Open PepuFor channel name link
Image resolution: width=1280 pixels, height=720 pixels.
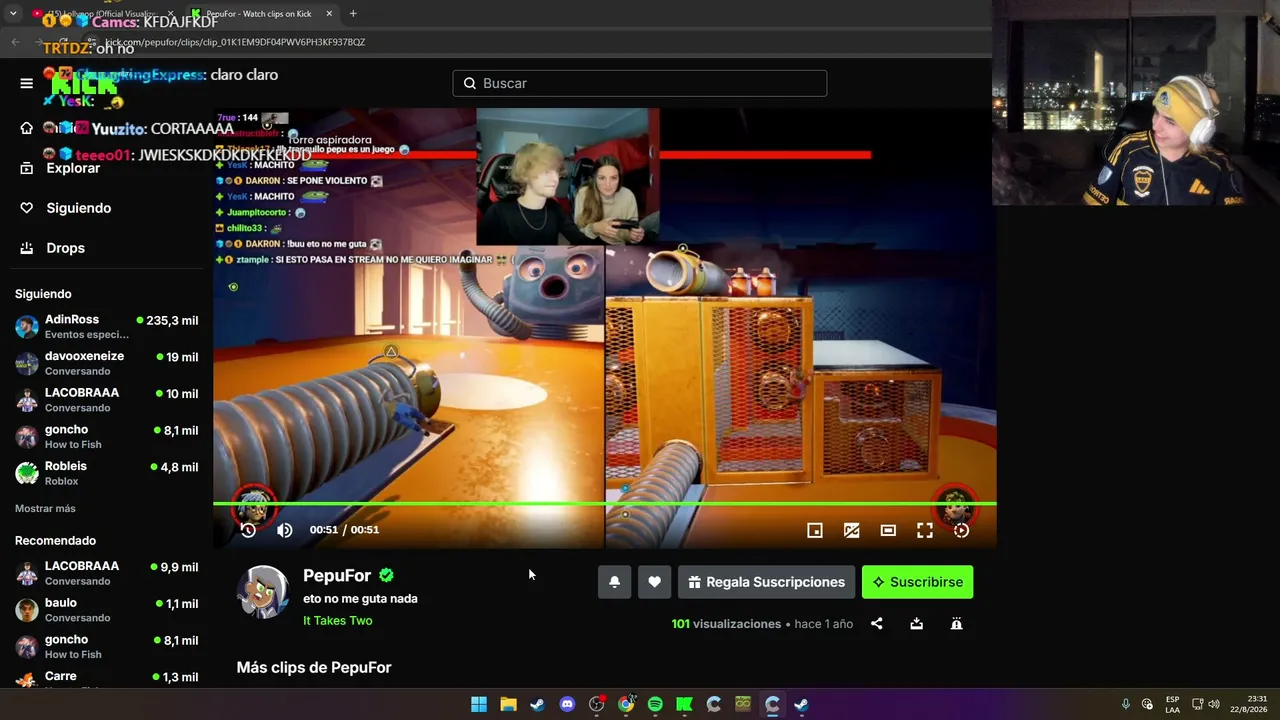click(x=337, y=575)
